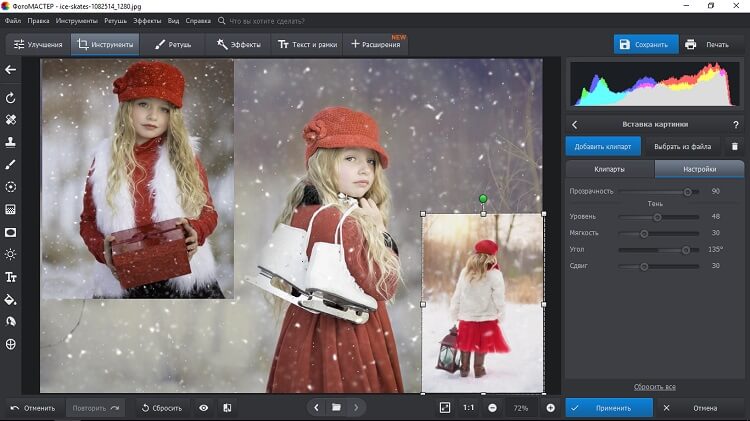Toggle fit-to-screen view mode
The width and height of the screenshot is (750, 421).
point(445,408)
